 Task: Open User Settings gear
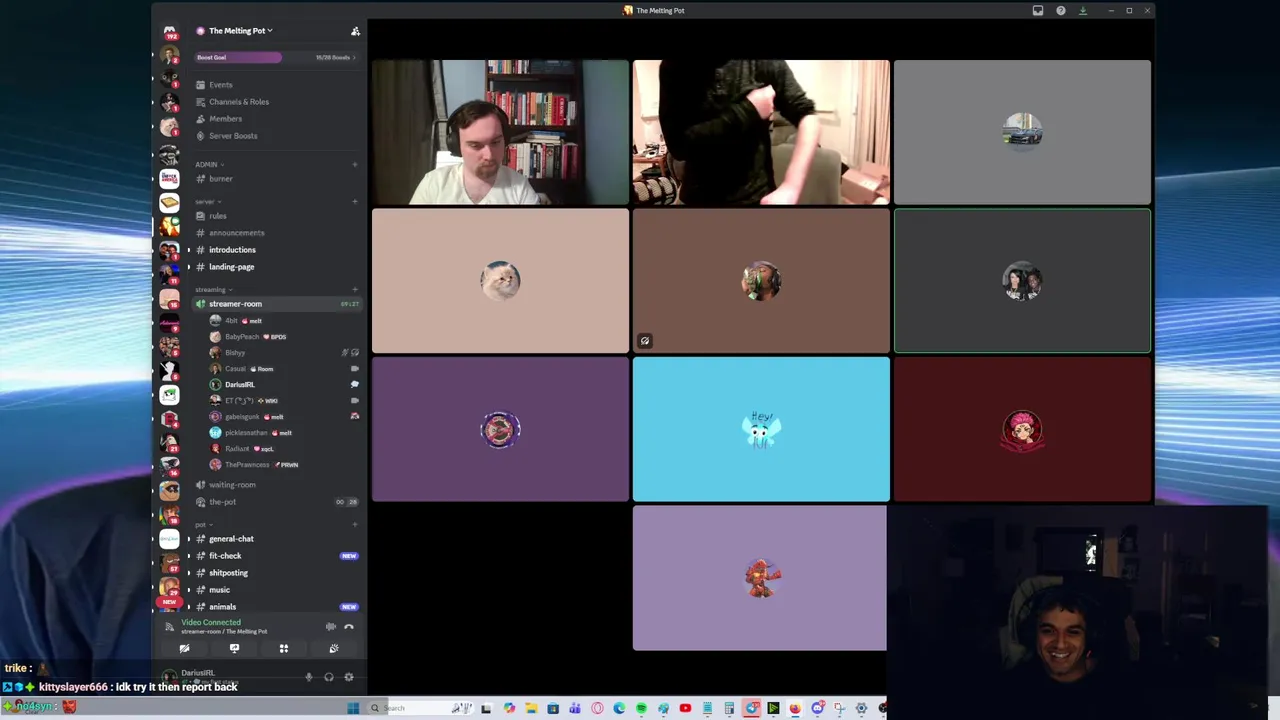pos(349,677)
